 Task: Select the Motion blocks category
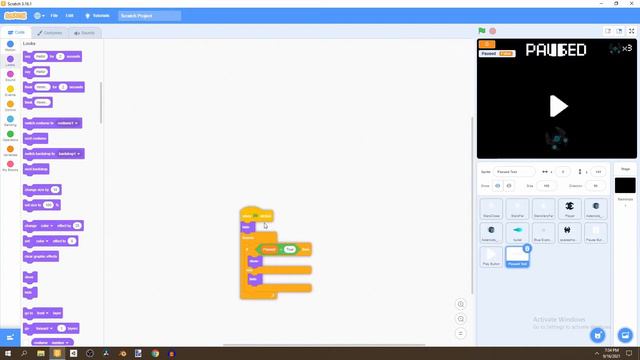point(10,46)
